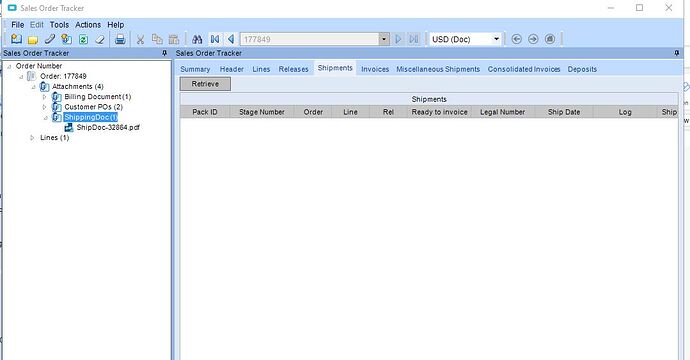Go to the previous record arrow

[231, 39]
